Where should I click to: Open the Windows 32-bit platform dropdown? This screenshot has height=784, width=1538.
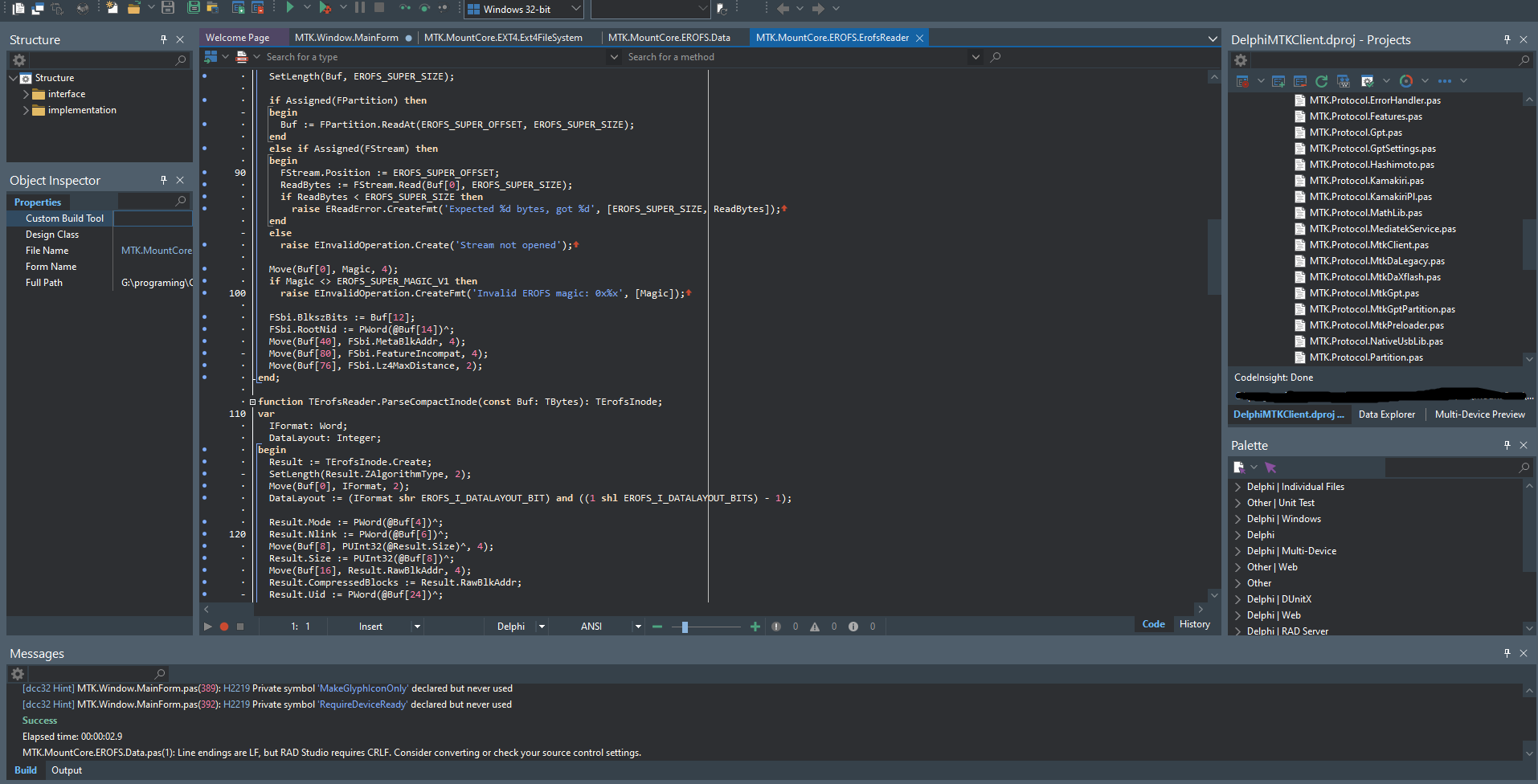575,9
